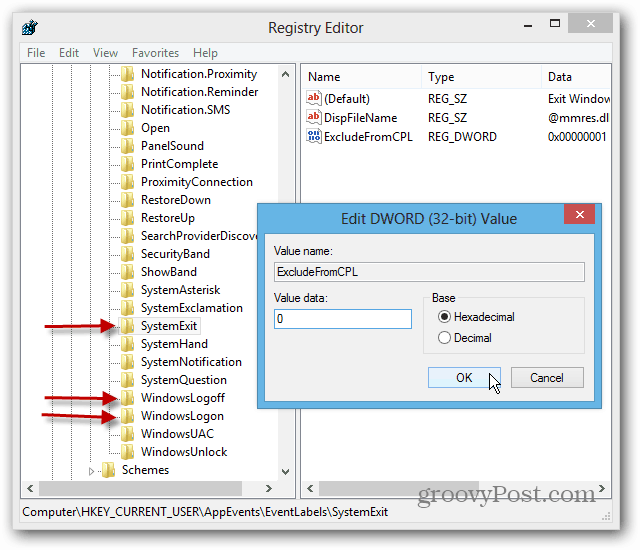The width and height of the screenshot is (640, 550).
Task: Open the Edit menu
Action: (x=69, y=53)
